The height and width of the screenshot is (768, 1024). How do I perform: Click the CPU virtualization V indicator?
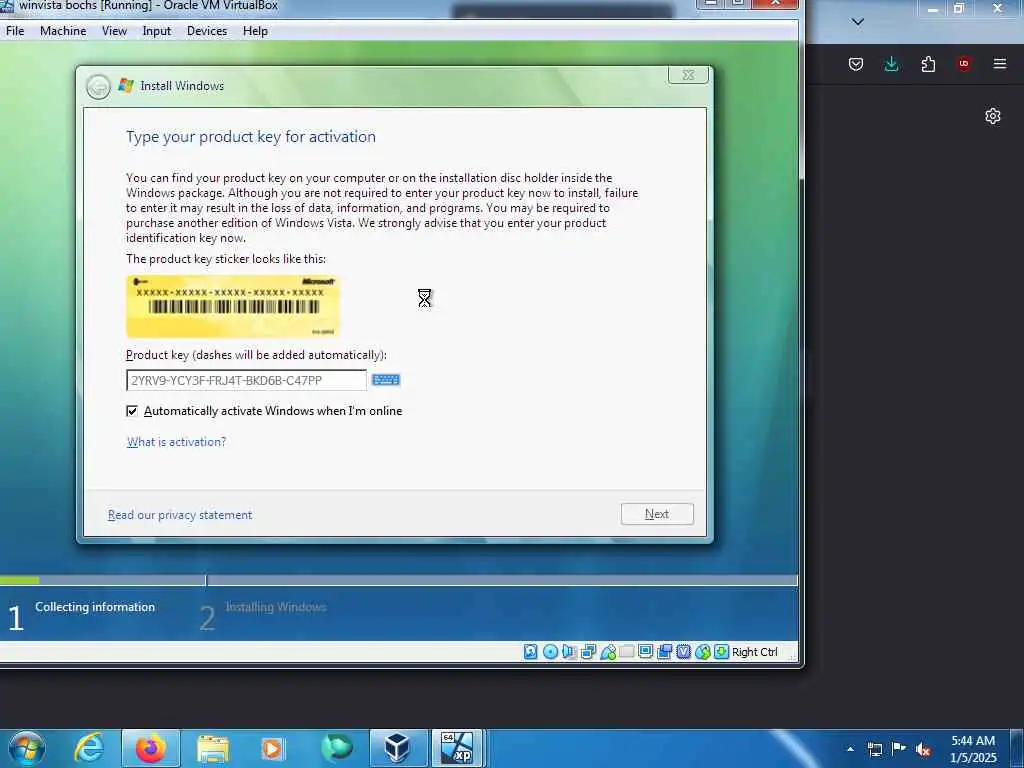[x=684, y=652]
